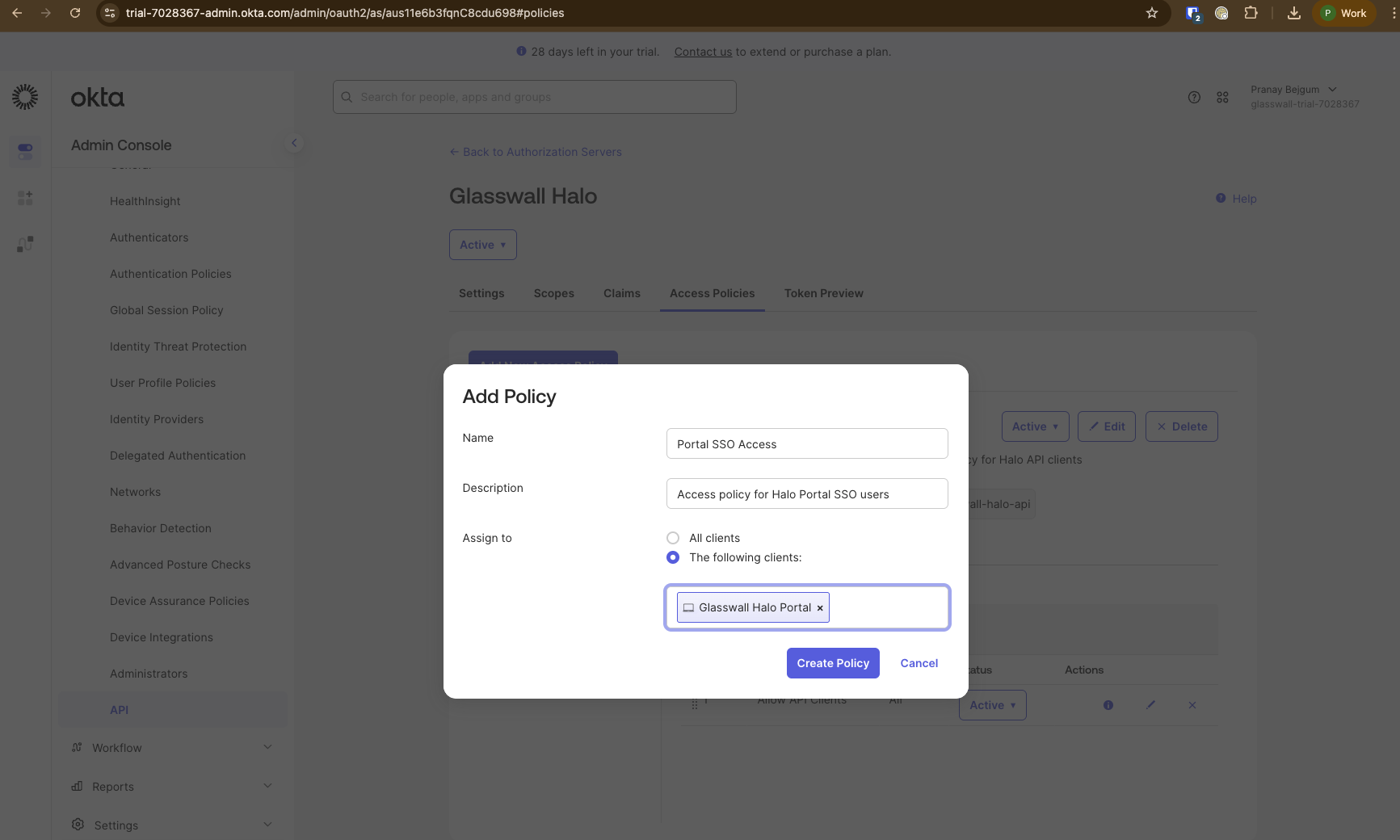The height and width of the screenshot is (840, 1400).
Task: Open User Profile Policies in sidebar
Action: [163, 383]
